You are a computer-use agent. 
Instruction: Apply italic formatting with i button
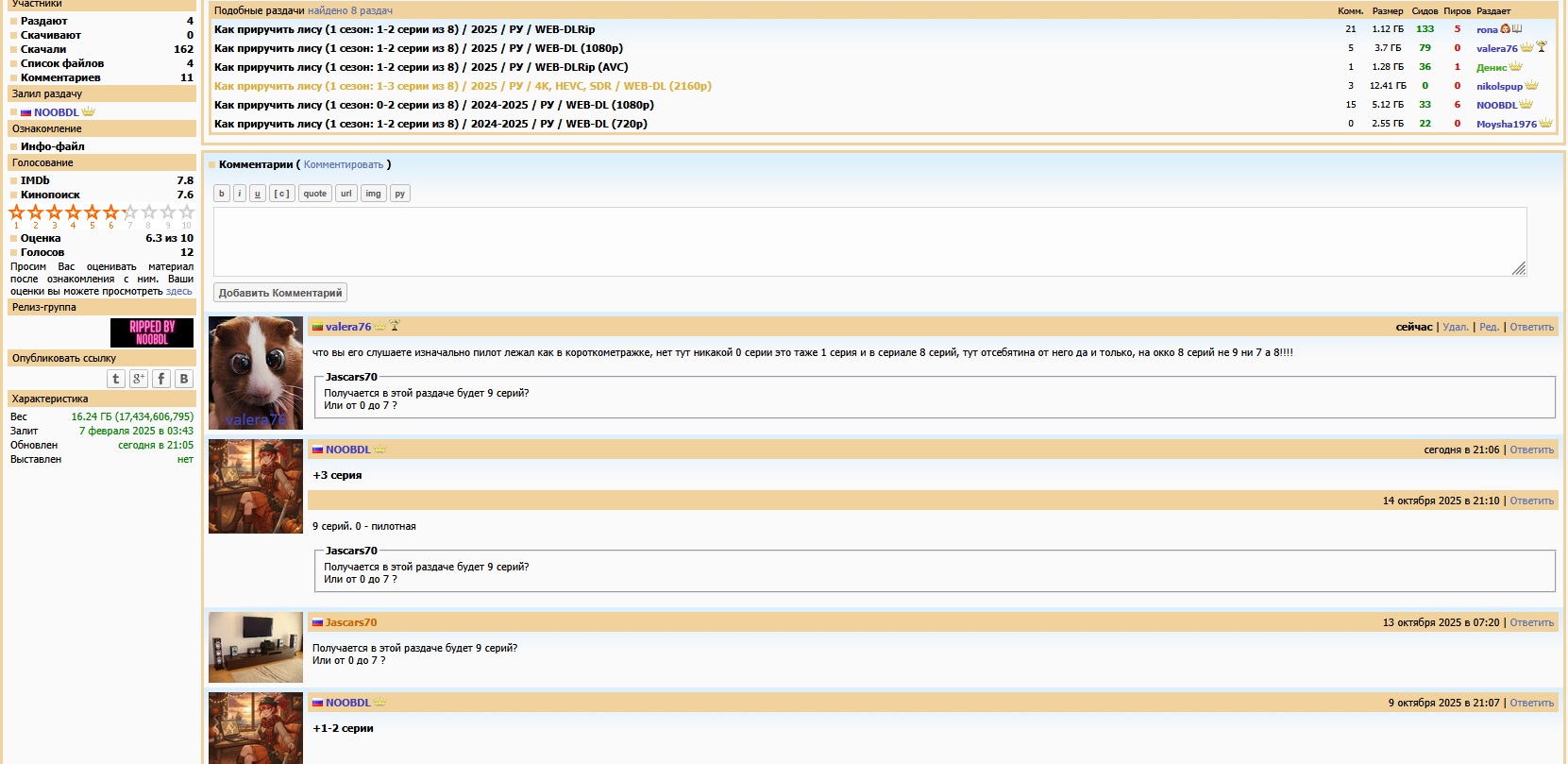[240, 194]
